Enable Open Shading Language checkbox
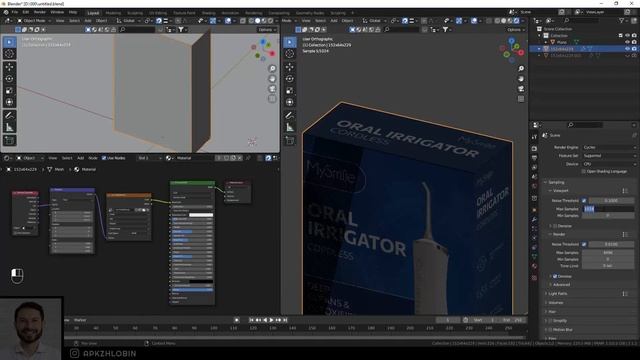The image size is (640, 360). click(x=584, y=171)
